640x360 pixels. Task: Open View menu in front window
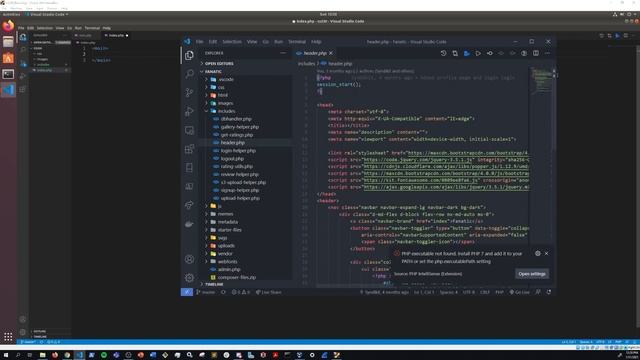click(252, 42)
